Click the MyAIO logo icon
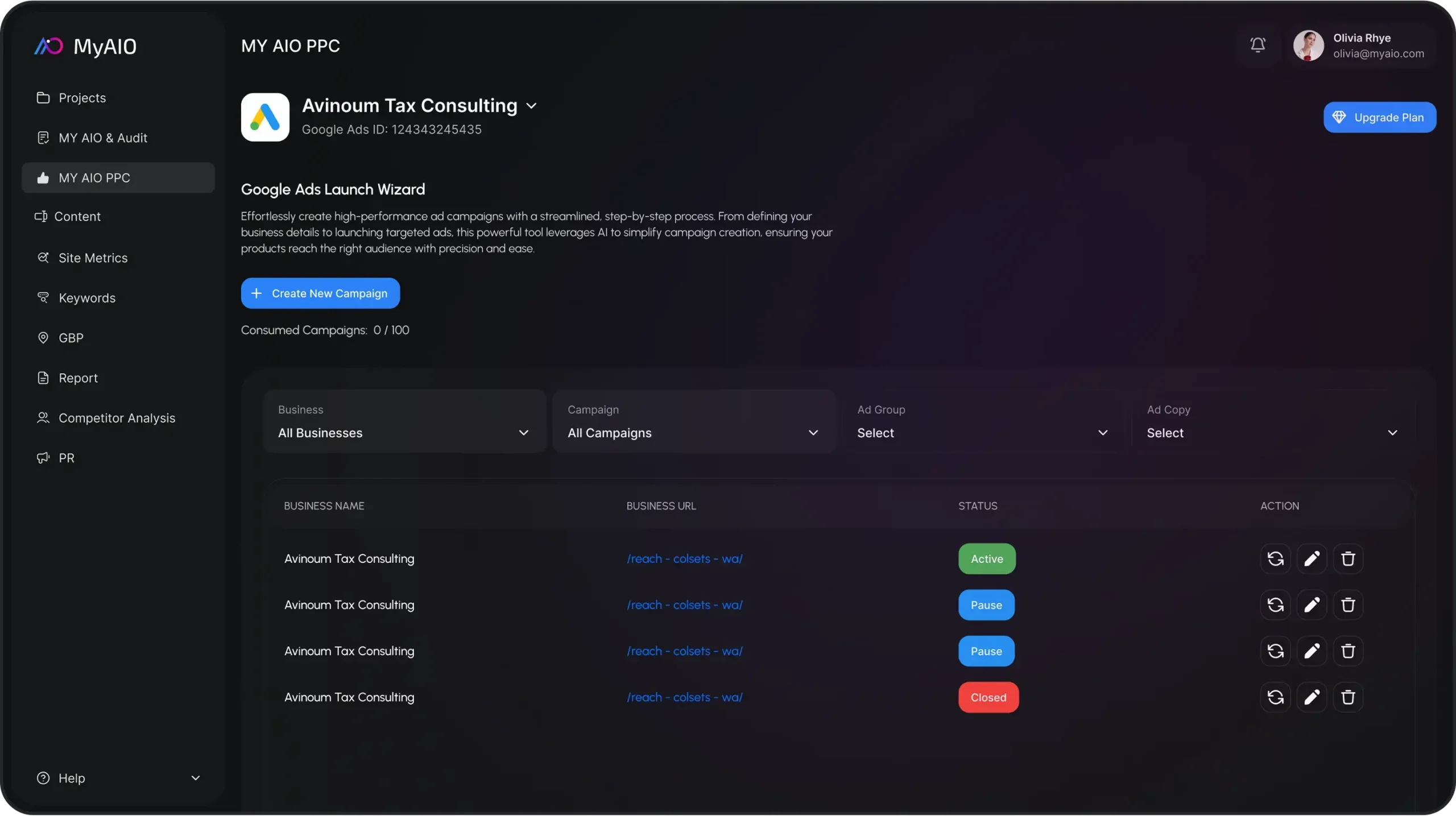This screenshot has width=1456, height=816. [x=48, y=46]
